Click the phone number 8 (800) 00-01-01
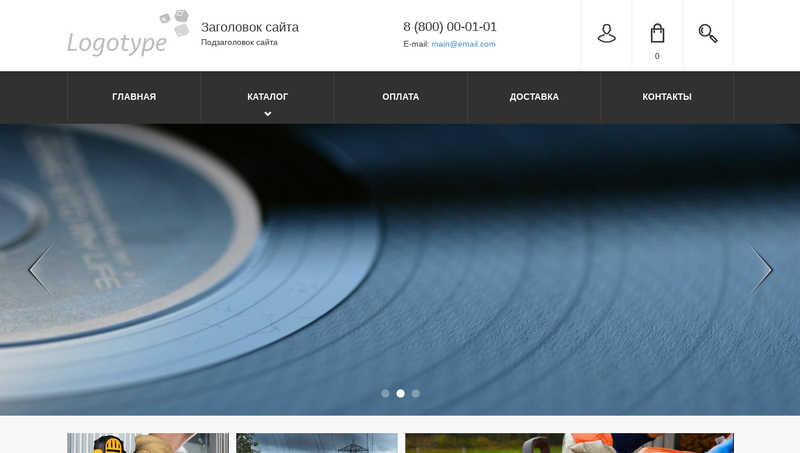This screenshot has height=453, width=800. [x=450, y=27]
